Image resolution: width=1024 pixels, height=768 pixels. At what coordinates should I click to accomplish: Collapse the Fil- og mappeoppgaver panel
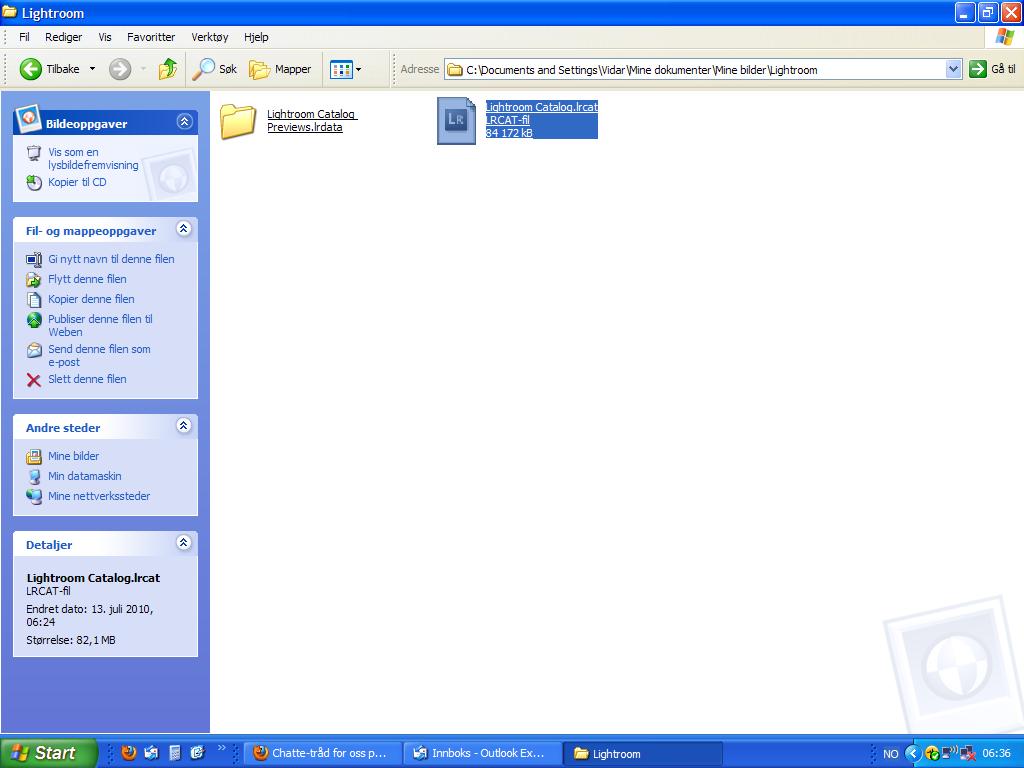[184, 229]
